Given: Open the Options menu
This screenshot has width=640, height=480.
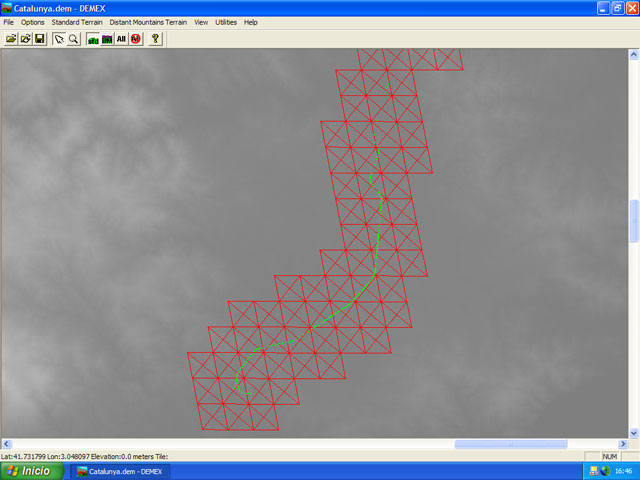Looking at the screenshot, I should click(x=33, y=22).
